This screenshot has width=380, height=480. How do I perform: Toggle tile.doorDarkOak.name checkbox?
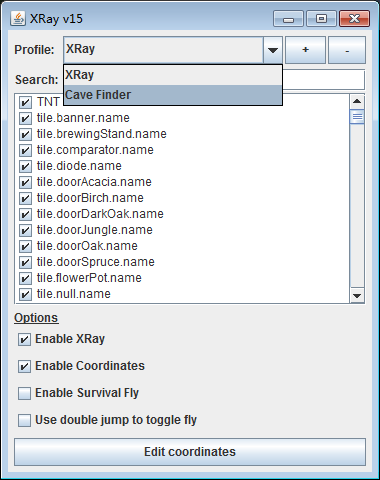pyautogui.click(x=25, y=214)
